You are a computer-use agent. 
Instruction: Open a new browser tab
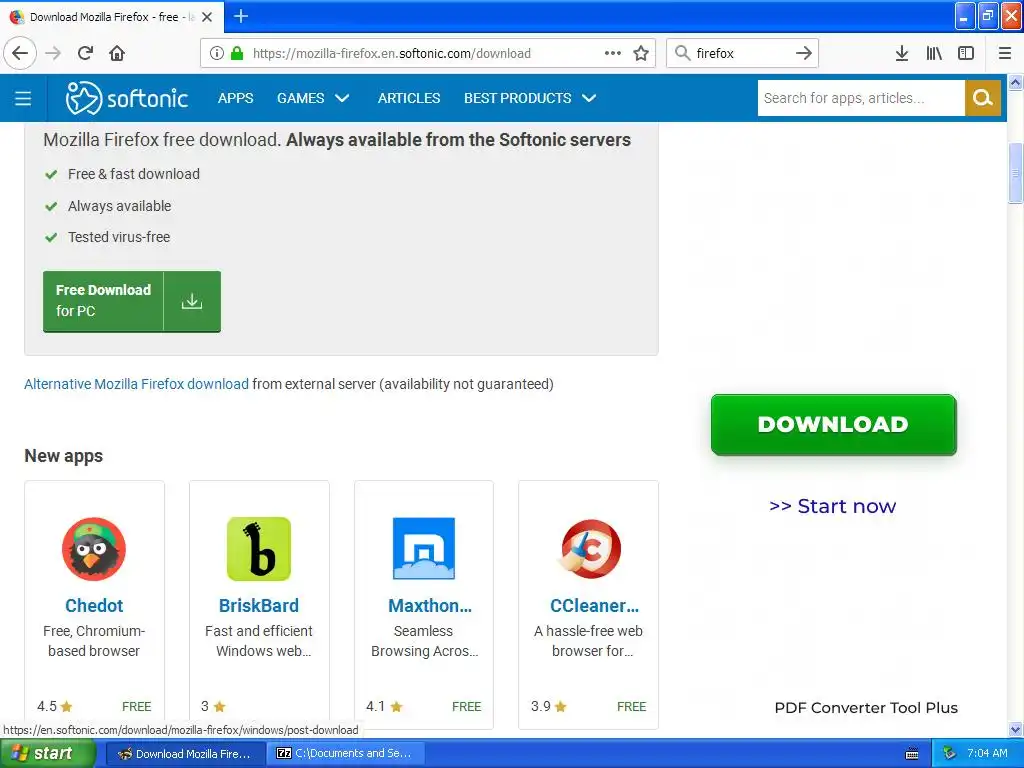[x=241, y=16]
